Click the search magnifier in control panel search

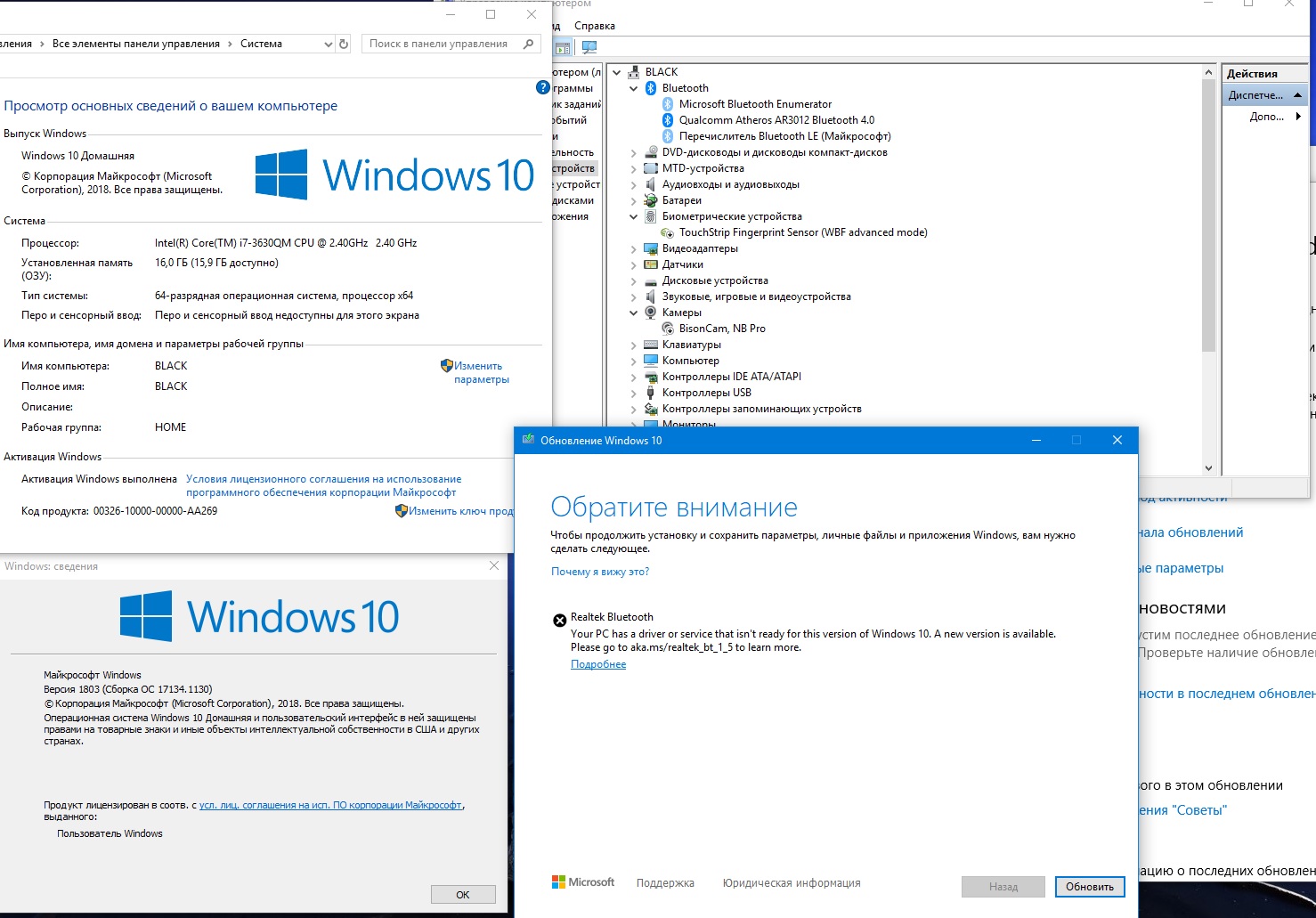[x=529, y=44]
